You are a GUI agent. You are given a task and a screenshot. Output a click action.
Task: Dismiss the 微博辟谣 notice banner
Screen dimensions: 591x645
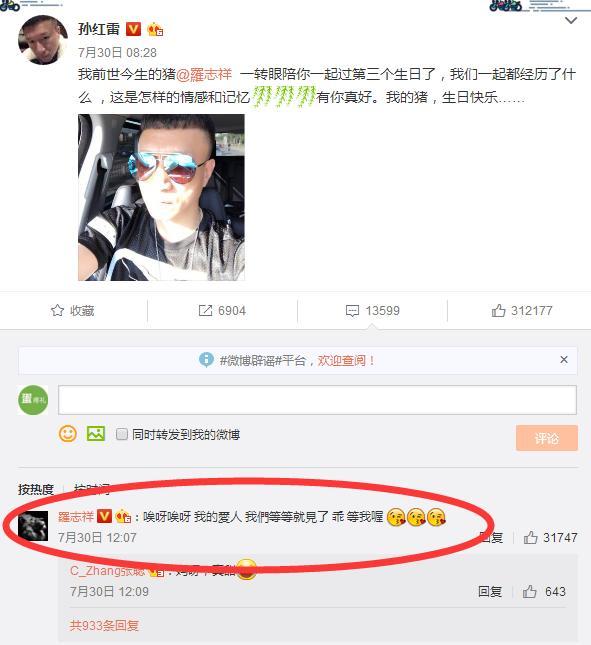[564, 360]
